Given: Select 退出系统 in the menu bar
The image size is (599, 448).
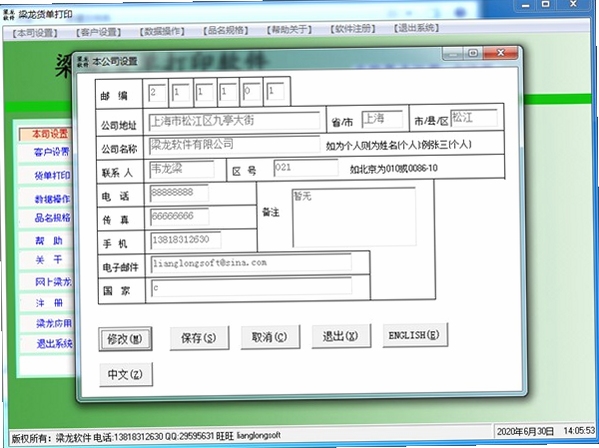Looking at the screenshot, I should [417, 28].
